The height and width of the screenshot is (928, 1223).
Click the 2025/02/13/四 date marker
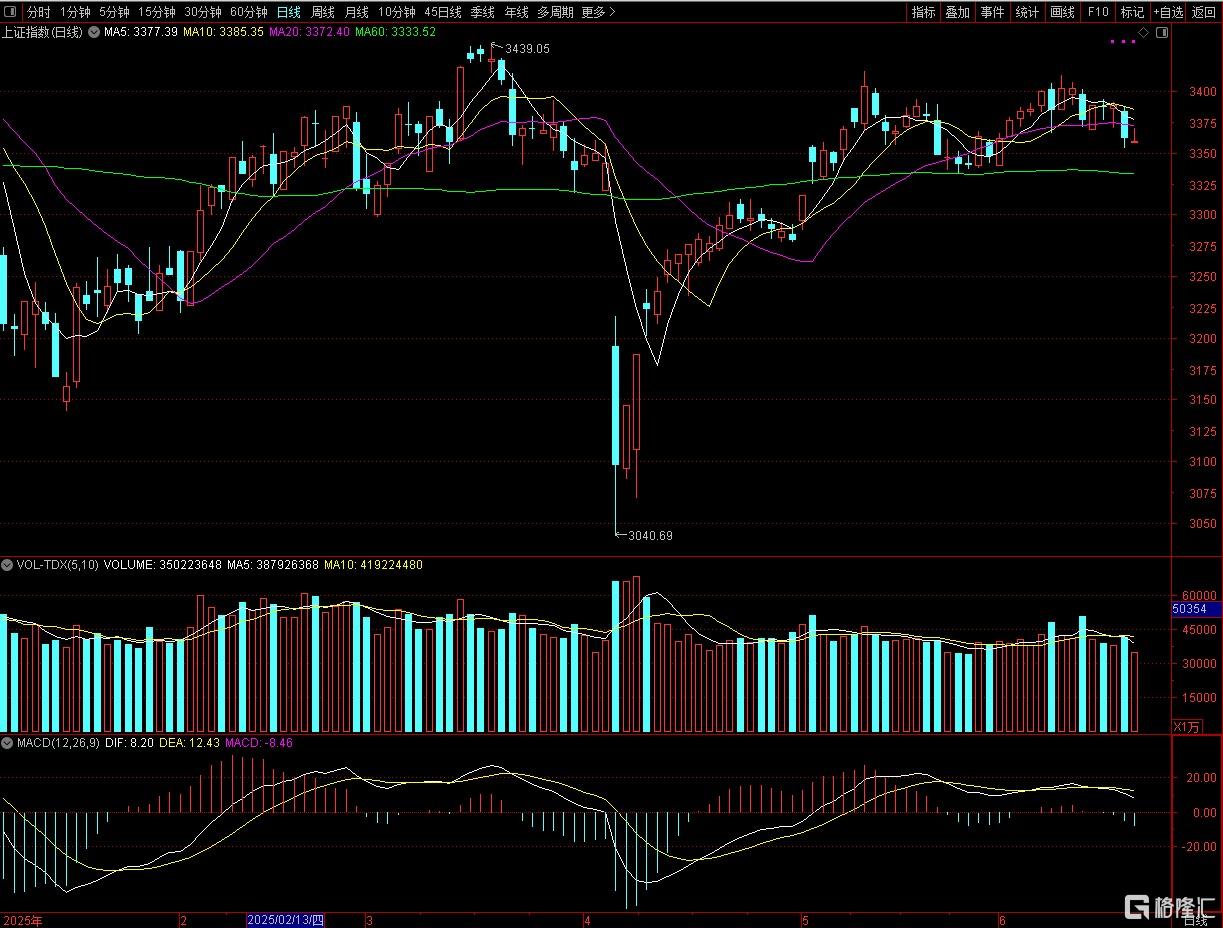(286, 919)
